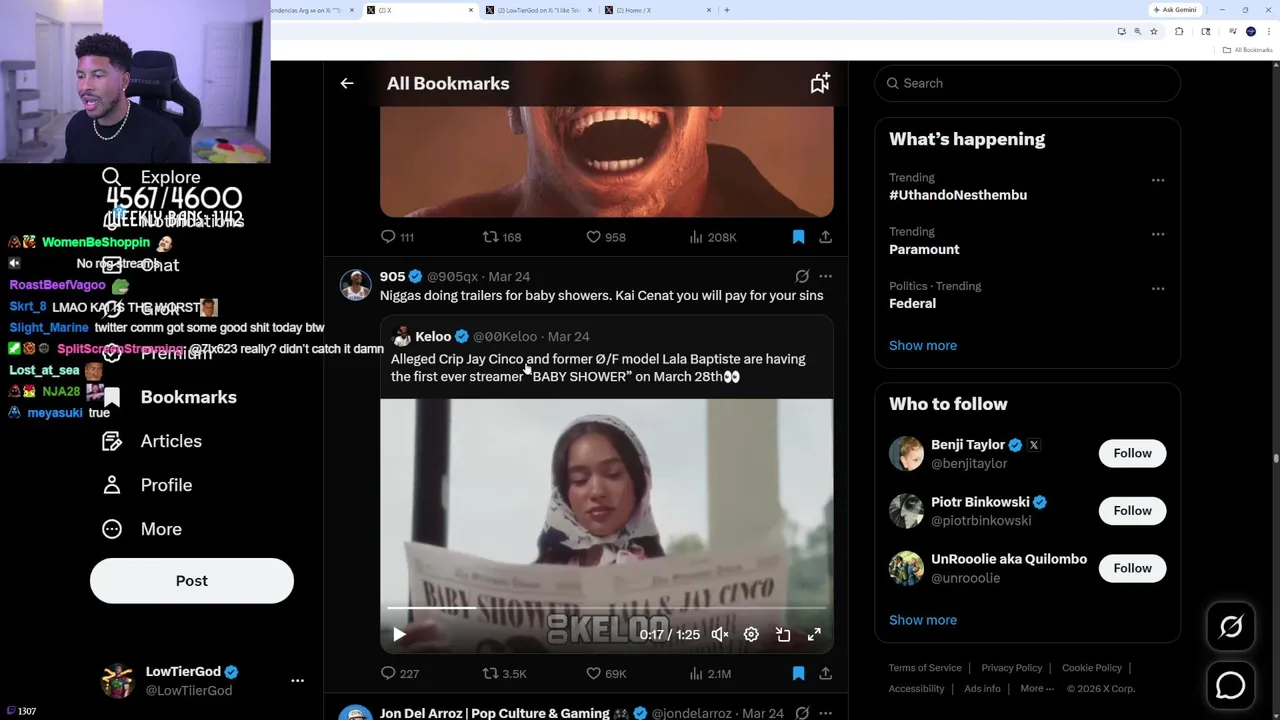Expand the footer More menu
Image resolution: width=1280 pixels, height=720 pixels.
pyautogui.click(x=1037, y=689)
